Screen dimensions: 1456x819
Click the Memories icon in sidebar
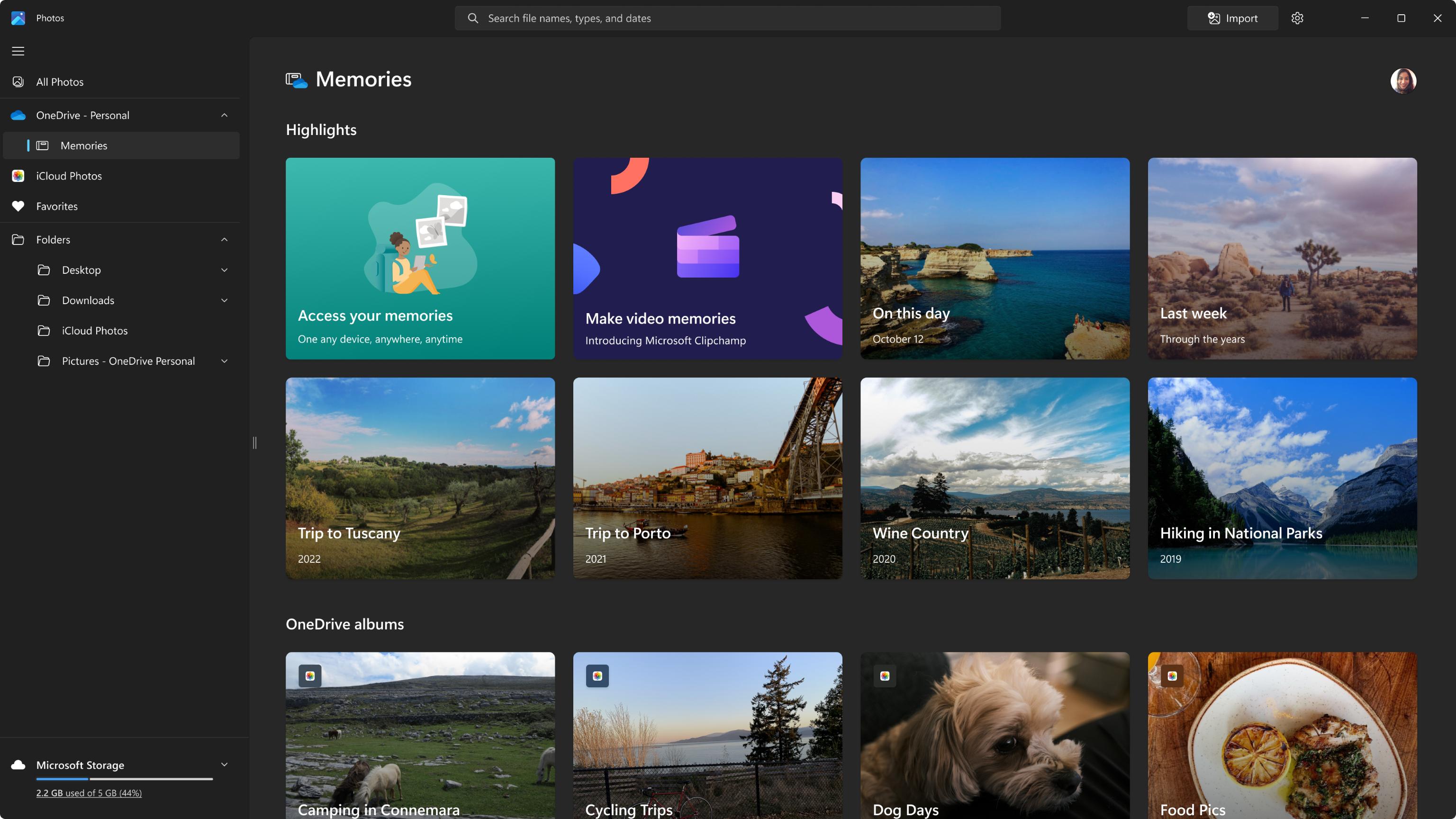pyautogui.click(x=42, y=145)
